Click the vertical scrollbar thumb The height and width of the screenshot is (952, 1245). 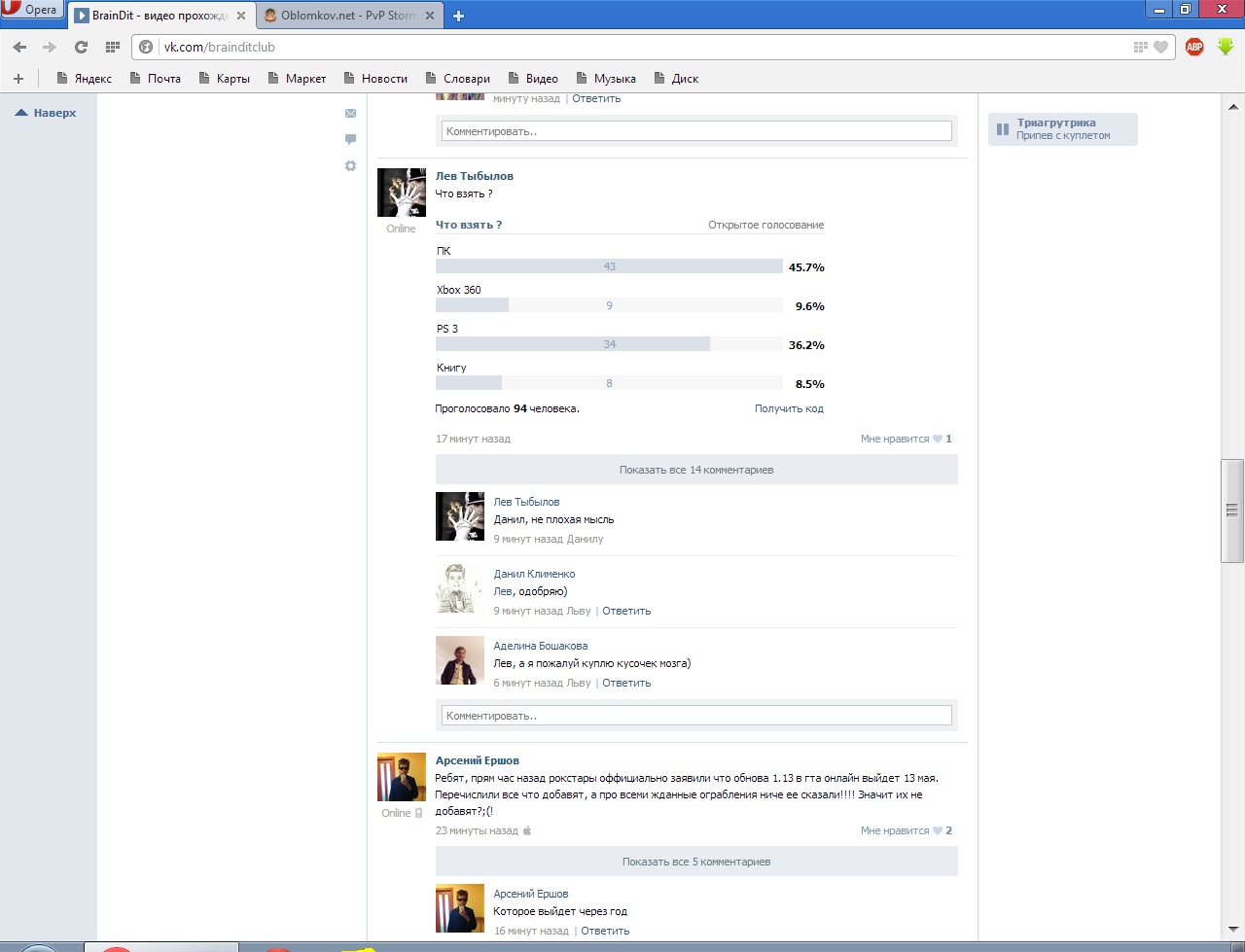(x=1233, y=511)
